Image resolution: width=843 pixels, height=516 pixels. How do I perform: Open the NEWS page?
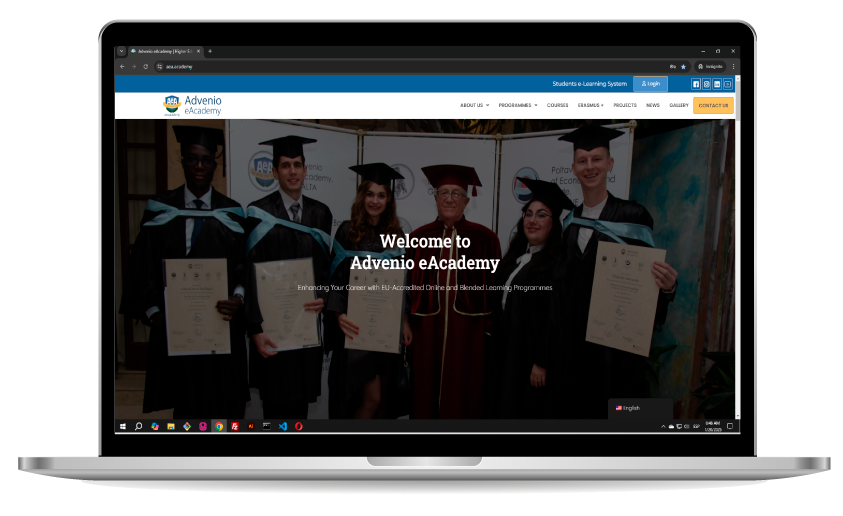coord(653,105)
